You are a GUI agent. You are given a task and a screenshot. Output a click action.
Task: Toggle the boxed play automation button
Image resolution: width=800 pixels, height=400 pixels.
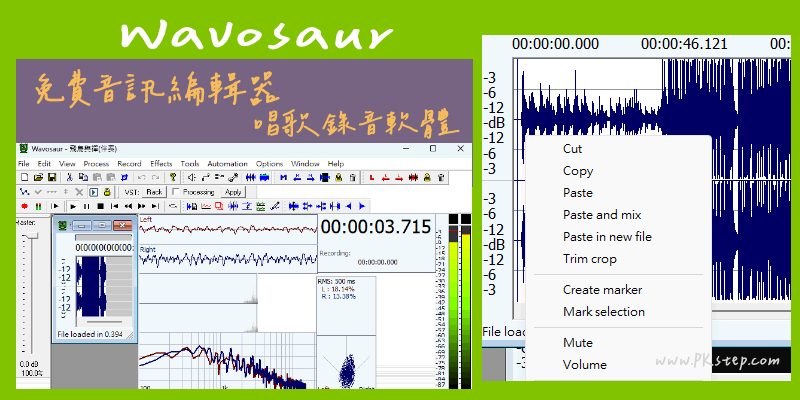(x=94, y=192)
